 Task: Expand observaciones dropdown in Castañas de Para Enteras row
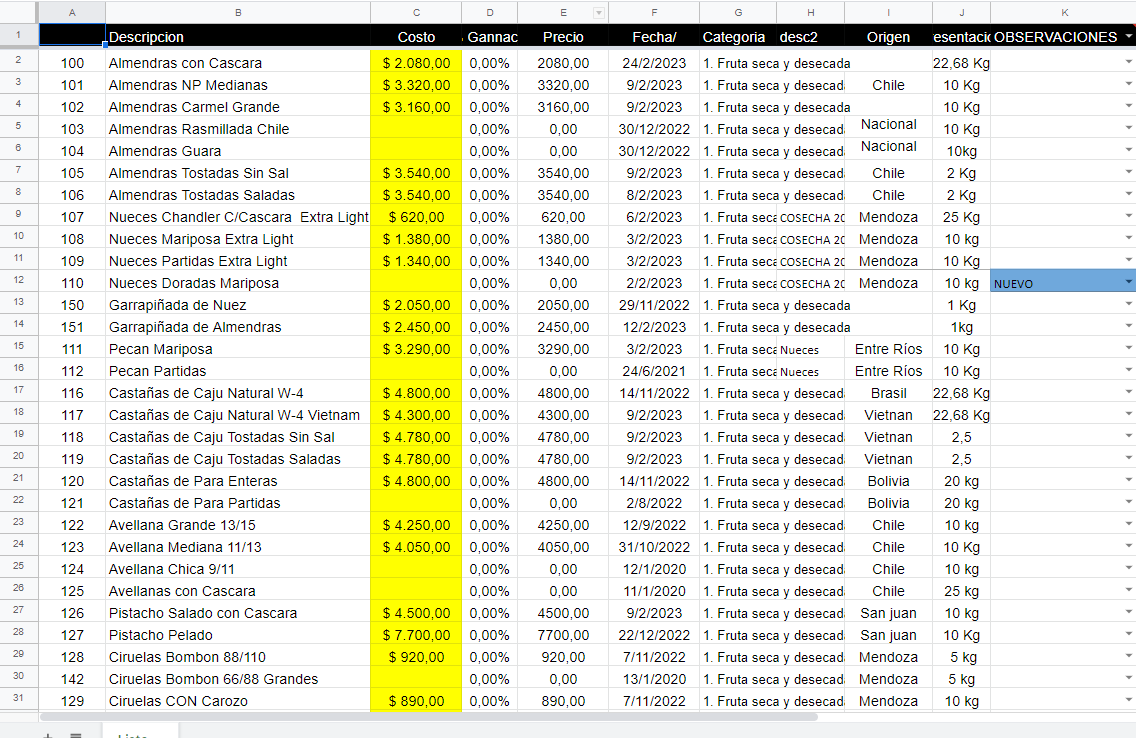(1128, 480)
